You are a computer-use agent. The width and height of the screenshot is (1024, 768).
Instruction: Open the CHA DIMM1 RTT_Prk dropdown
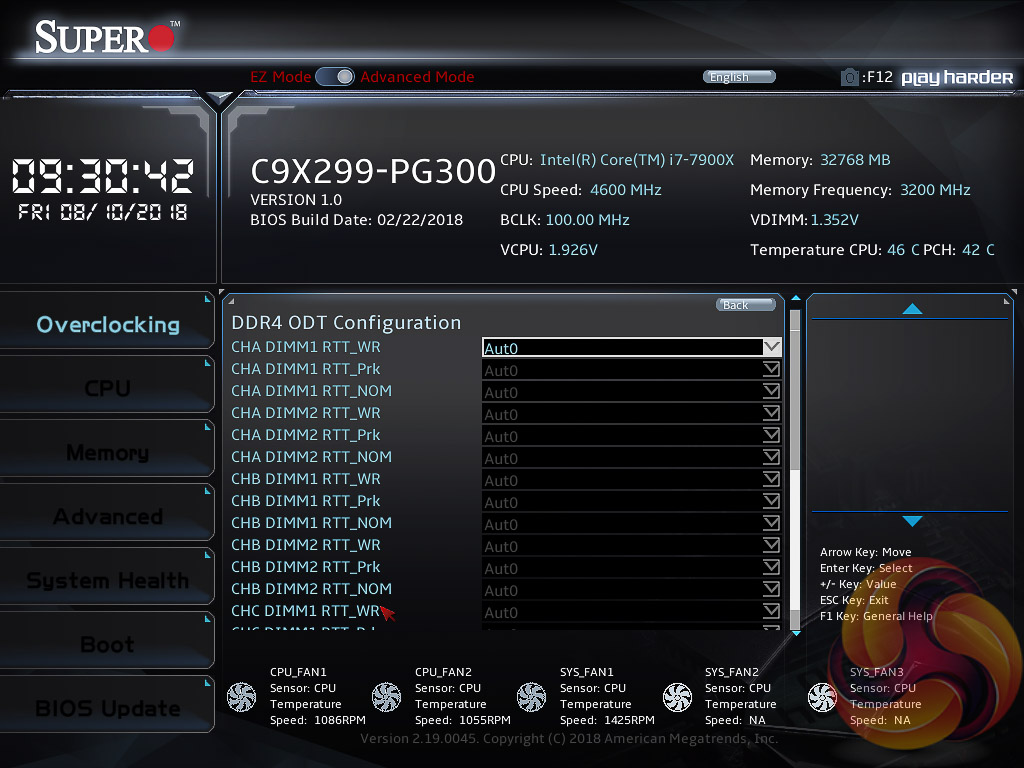click(x=631, y=370)
